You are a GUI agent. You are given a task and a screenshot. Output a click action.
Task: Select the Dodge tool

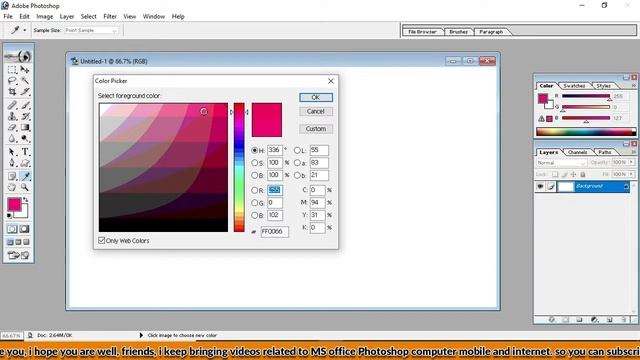(25, 138)
